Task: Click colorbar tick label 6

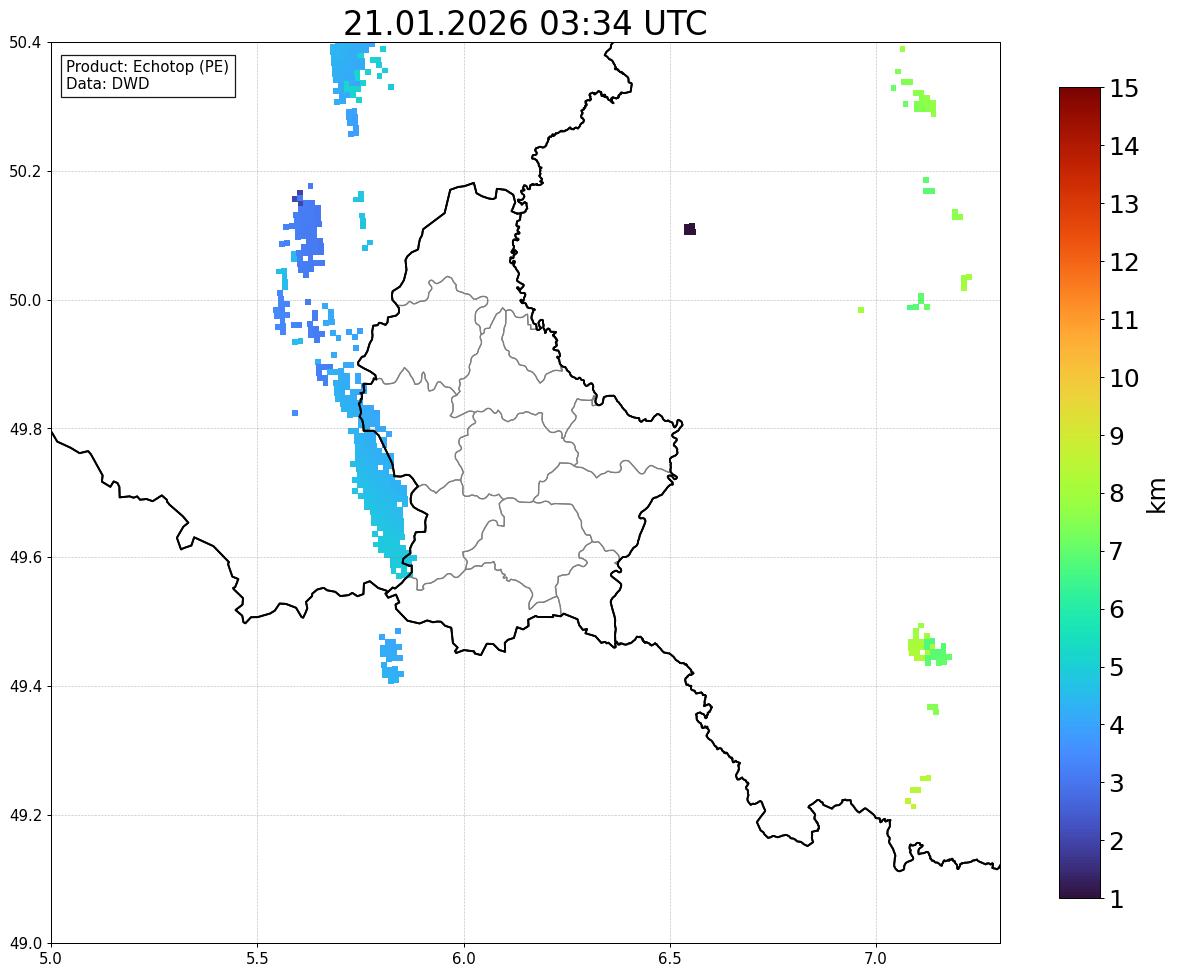Action: tap(1117, 609)
